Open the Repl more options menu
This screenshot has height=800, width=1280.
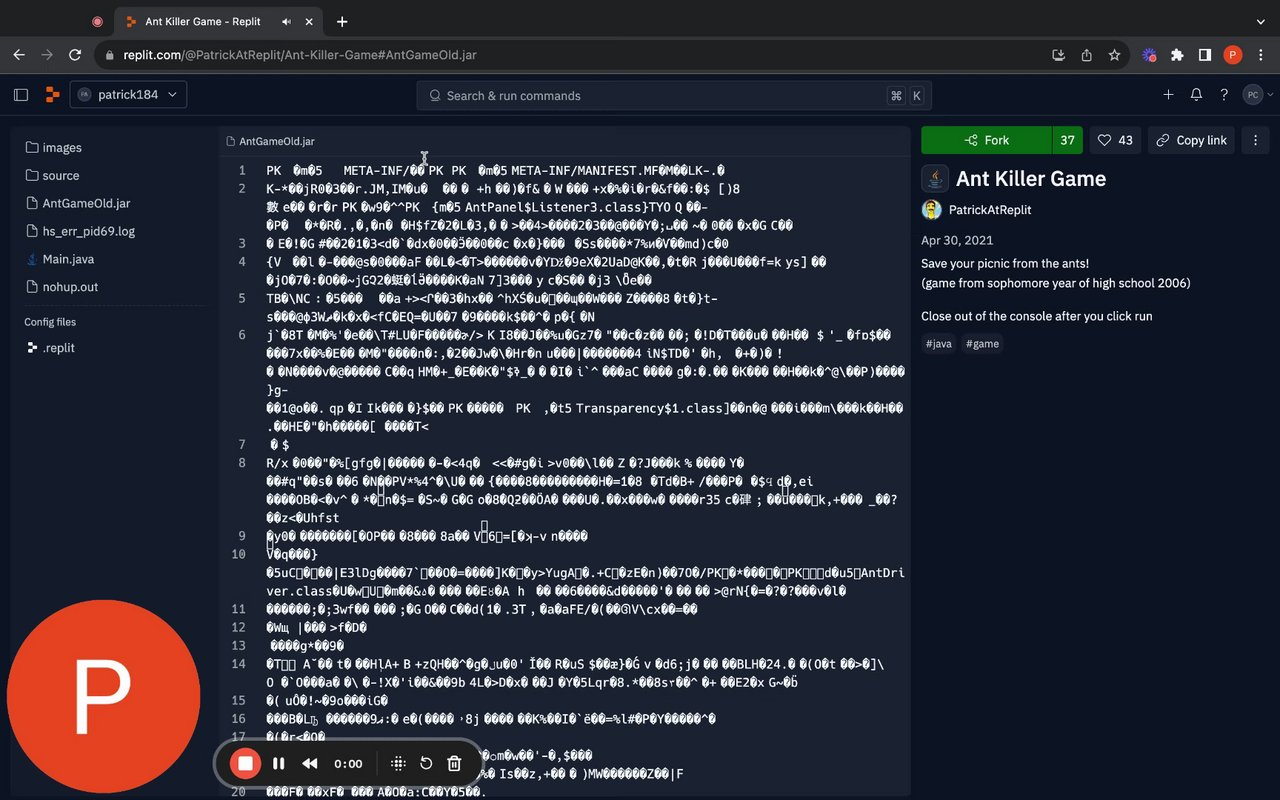[x=1255, y=140]
